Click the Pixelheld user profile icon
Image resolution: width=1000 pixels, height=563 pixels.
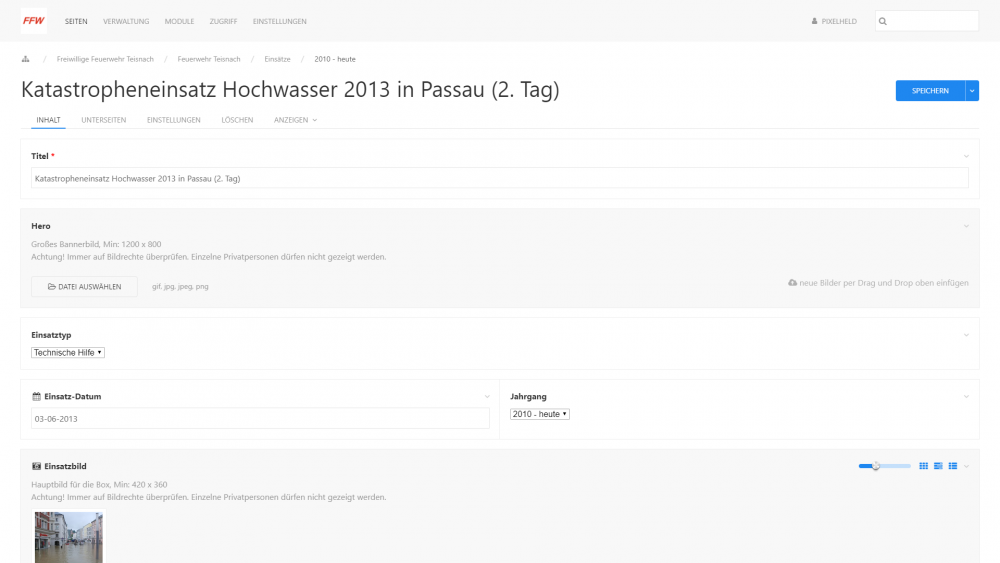point(814,21)
